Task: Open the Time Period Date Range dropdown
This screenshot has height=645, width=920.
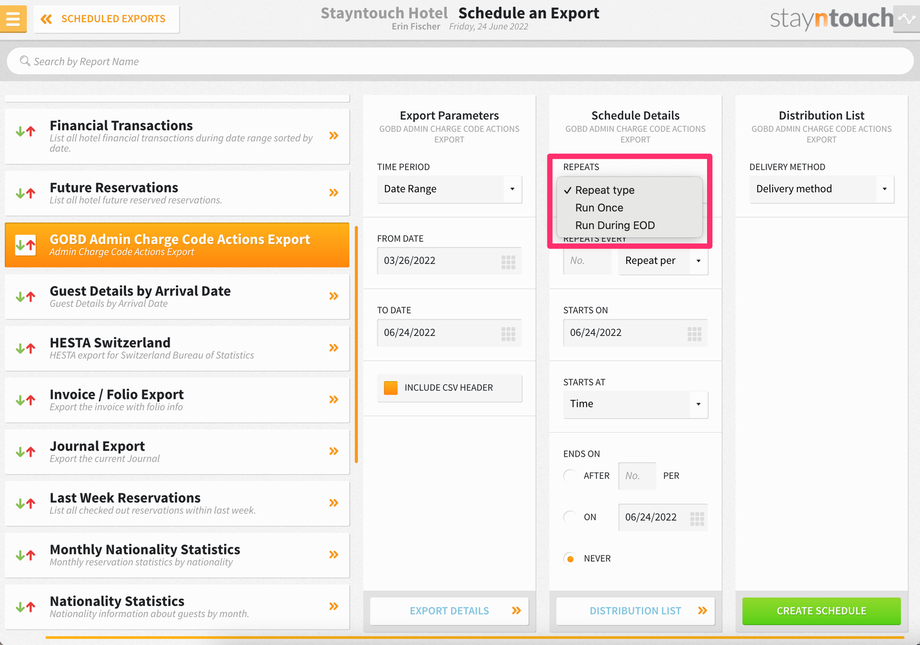Action: 449,189
